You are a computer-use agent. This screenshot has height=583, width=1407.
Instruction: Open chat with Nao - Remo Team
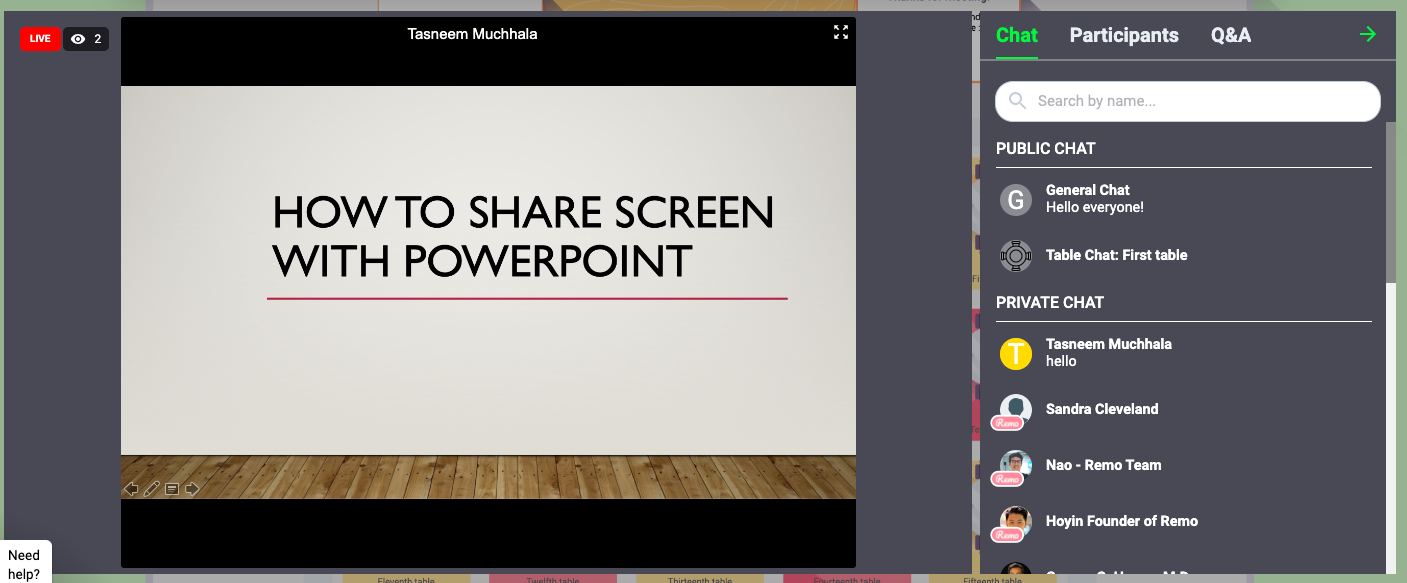[1184, 465]
